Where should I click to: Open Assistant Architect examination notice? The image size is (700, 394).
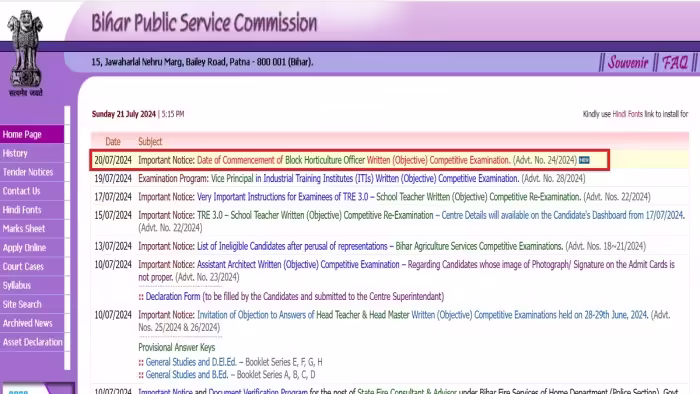[x=298, y=265]
